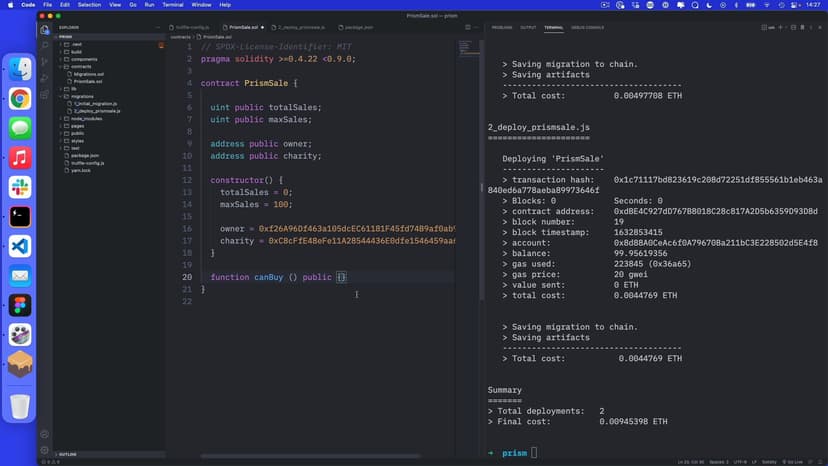The image size is (828, 466).
Task: Click the Solidity language mode in status bar
Action: coord(768,461)
